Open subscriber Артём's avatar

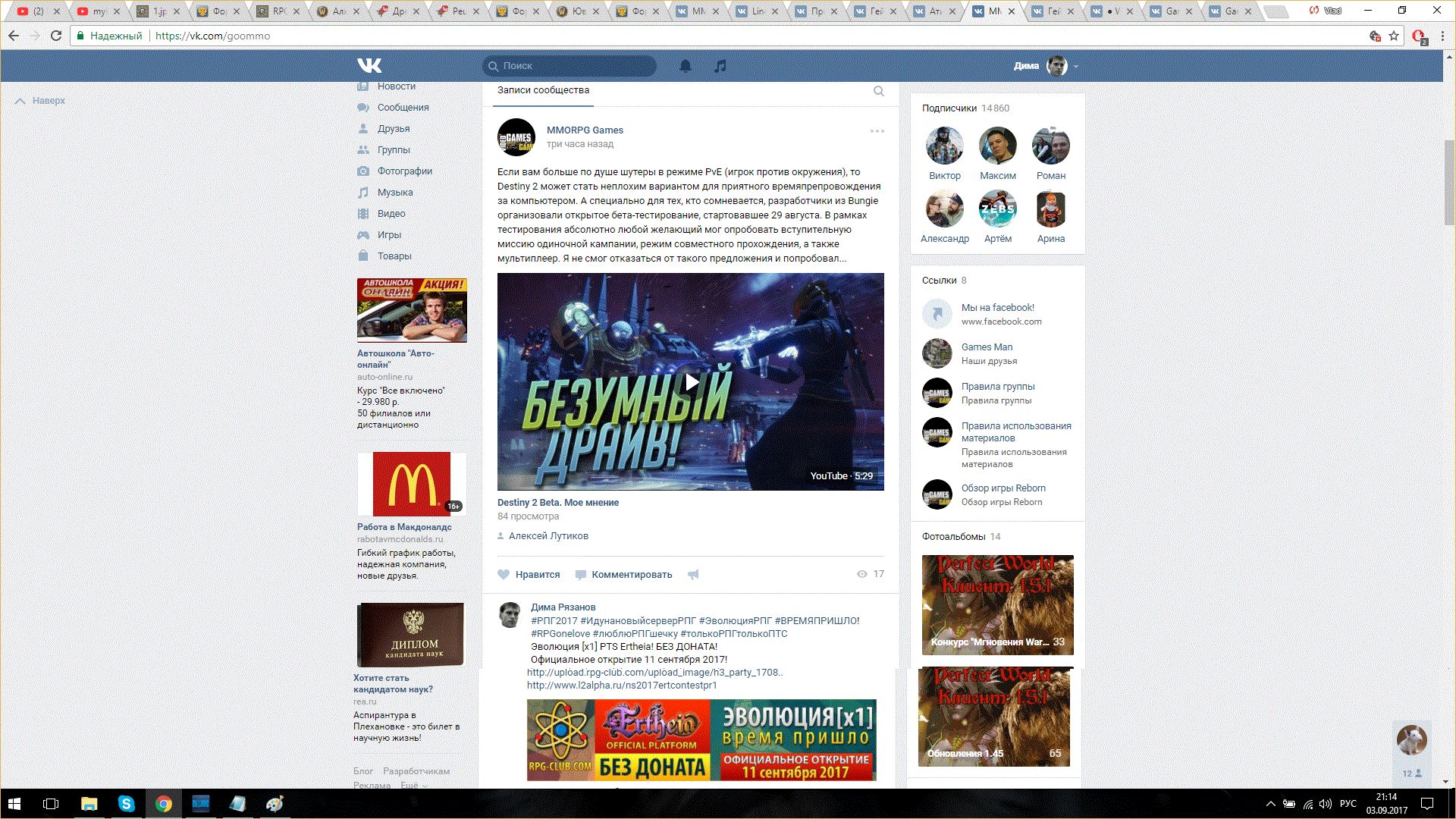click(997, 209)
